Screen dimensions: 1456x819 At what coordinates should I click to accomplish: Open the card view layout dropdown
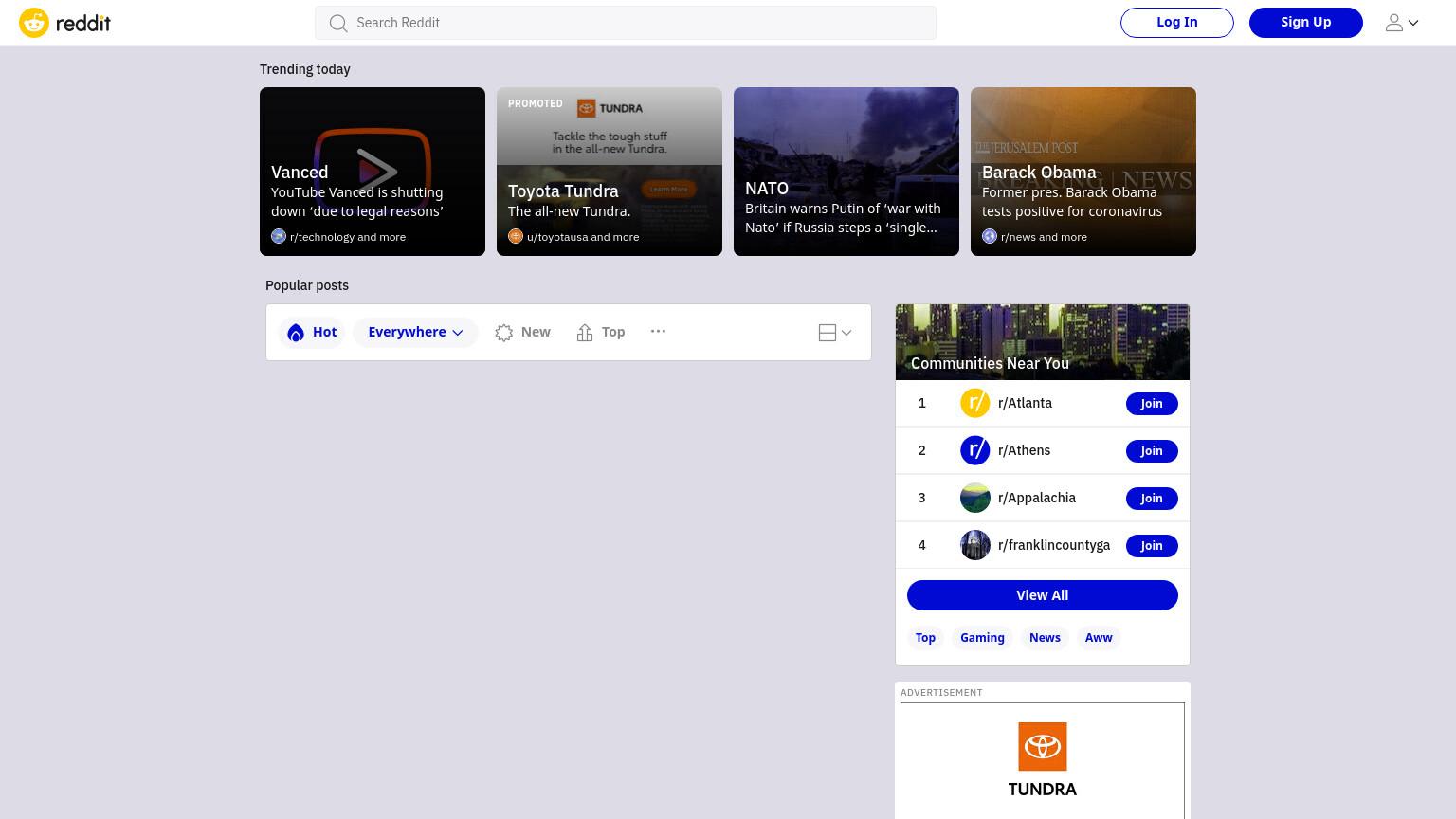pyautogui.click(x=835, y=332)
